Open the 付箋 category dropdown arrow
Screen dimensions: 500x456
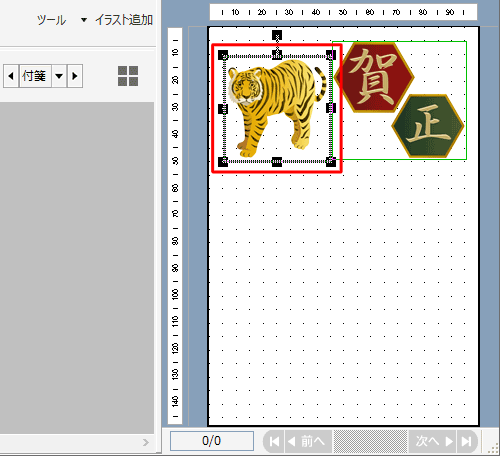pos(59,76)
